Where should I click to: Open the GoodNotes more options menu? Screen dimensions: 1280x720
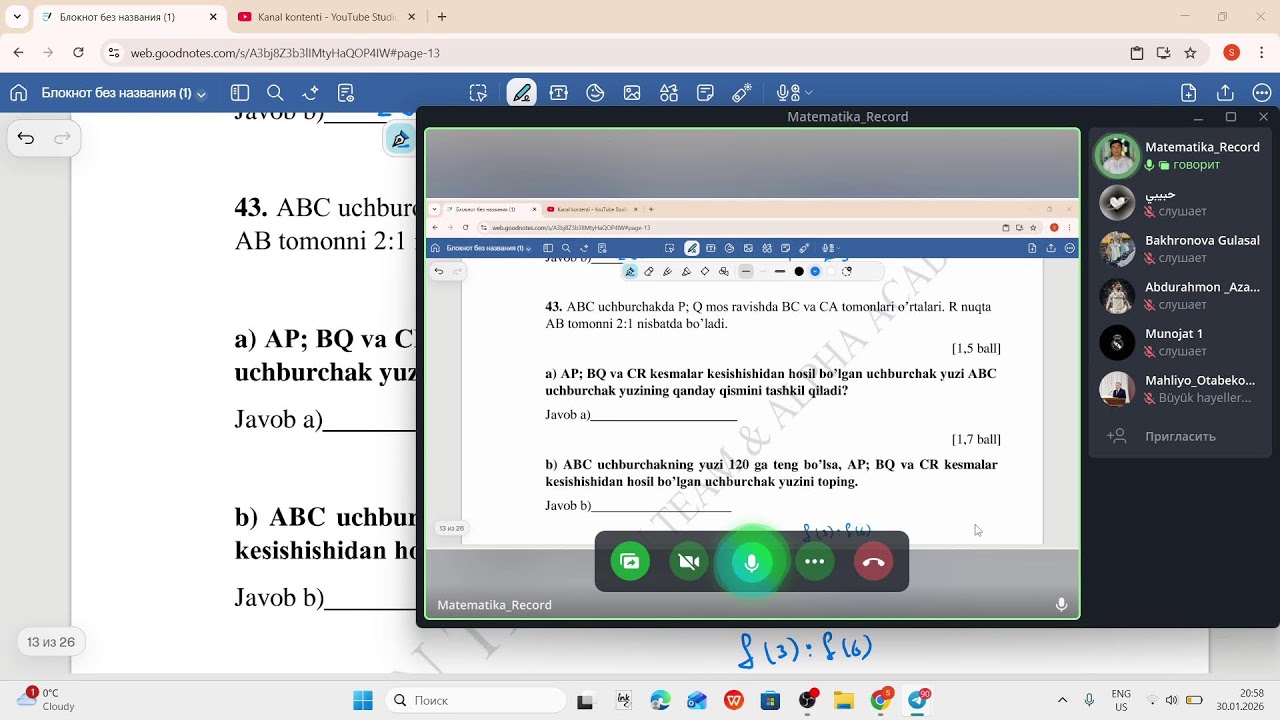pos(1262,93)
